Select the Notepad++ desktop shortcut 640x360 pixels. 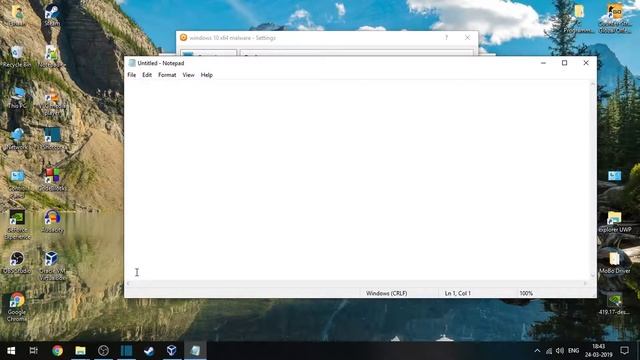[52, 56]
